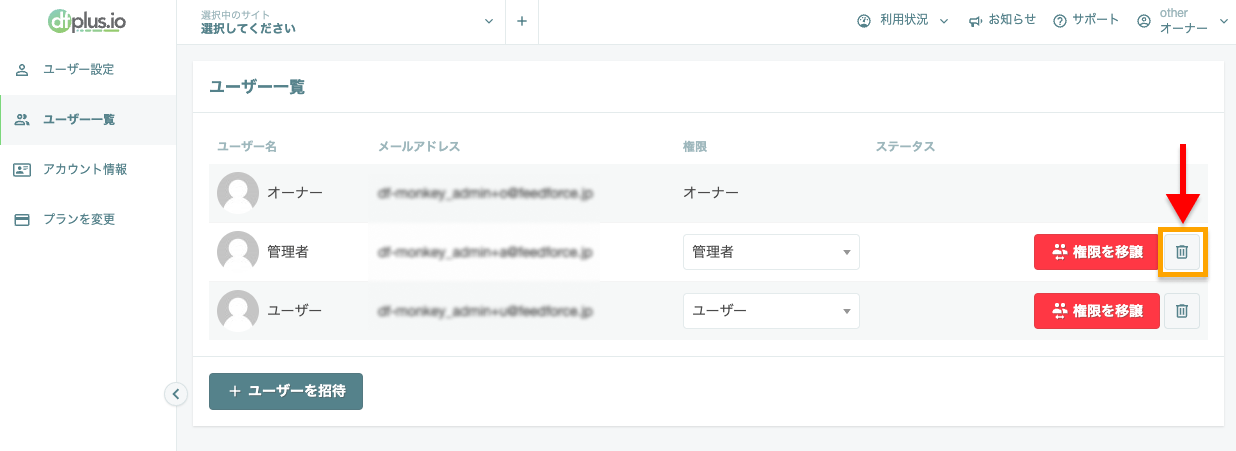Click the 権限 column header
The image size is (1236, 451).
[695, 147]
